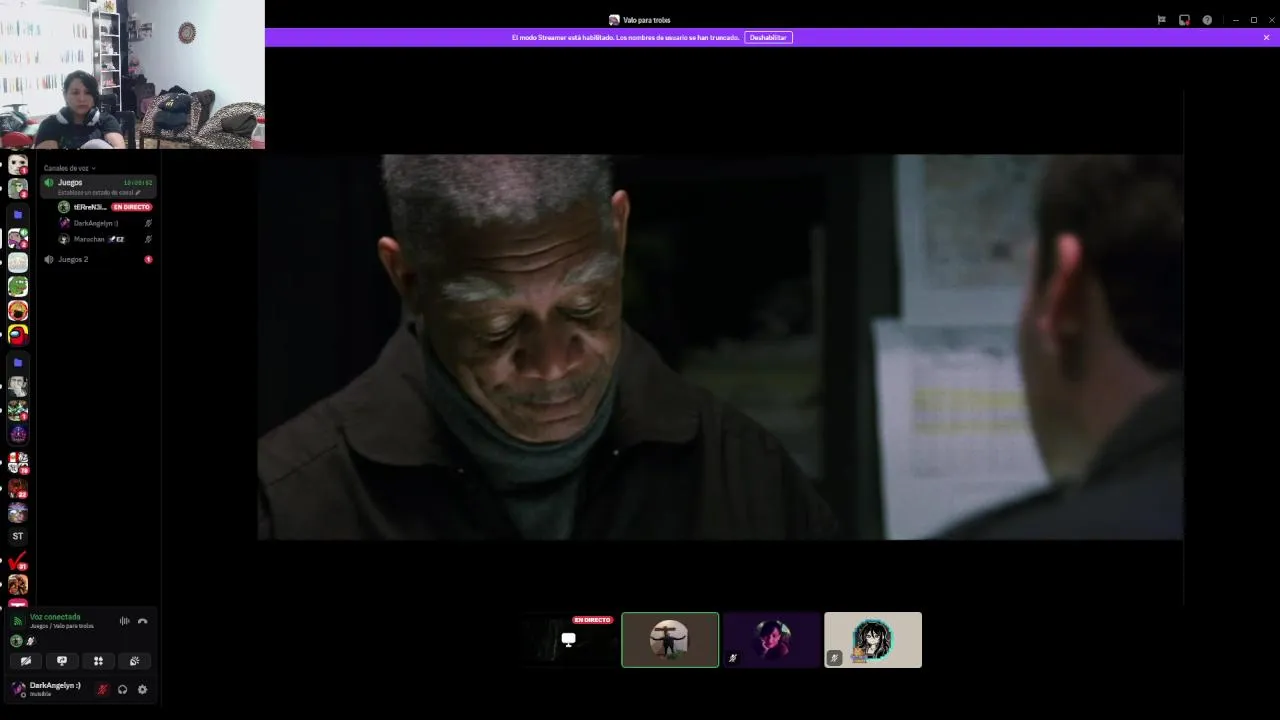Open the red Among Us crewmate server icon
The height and width of the screenshot is (720, 1280).
pos(18,335)
